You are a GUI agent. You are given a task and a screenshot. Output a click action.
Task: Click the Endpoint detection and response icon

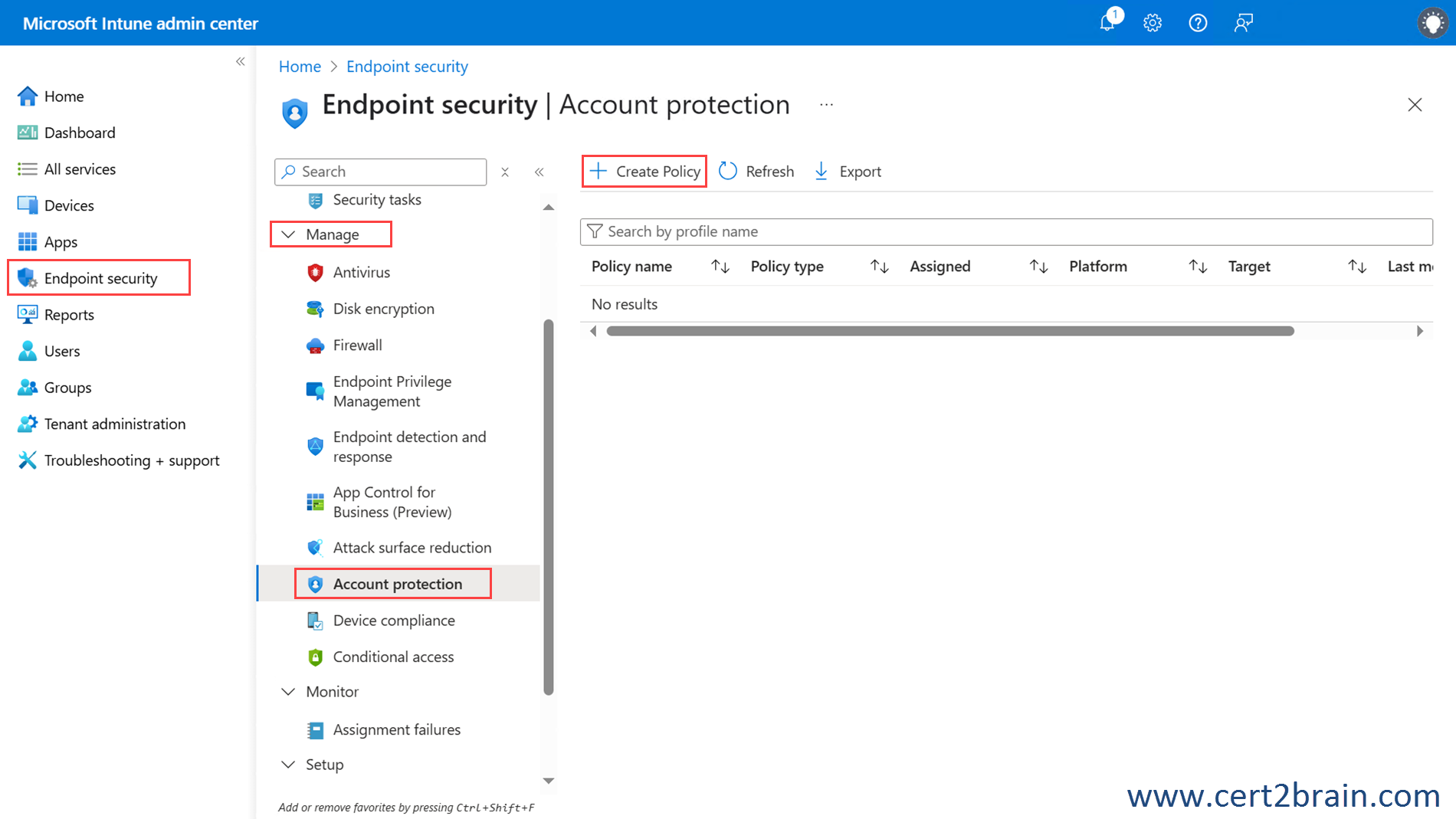pos(315,447)
